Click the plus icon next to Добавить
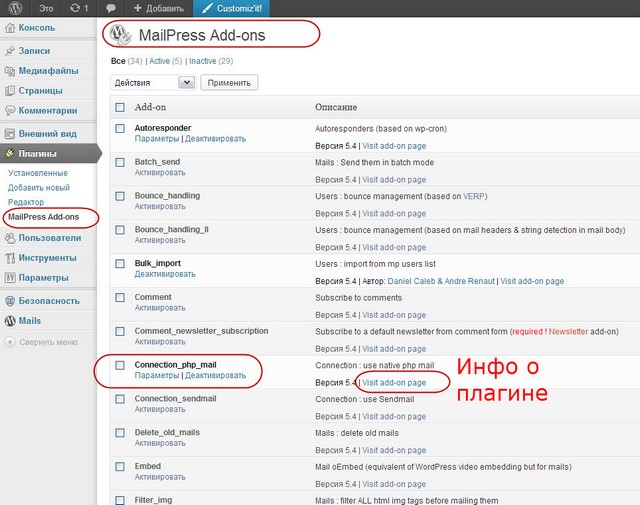 (x=138, y=8)
